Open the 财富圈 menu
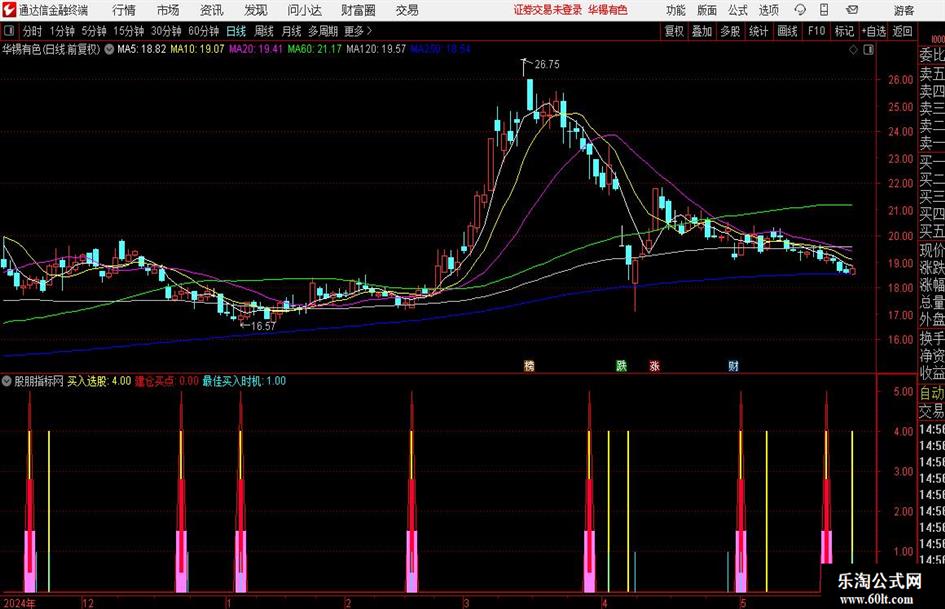 click(x=358, y=10)
